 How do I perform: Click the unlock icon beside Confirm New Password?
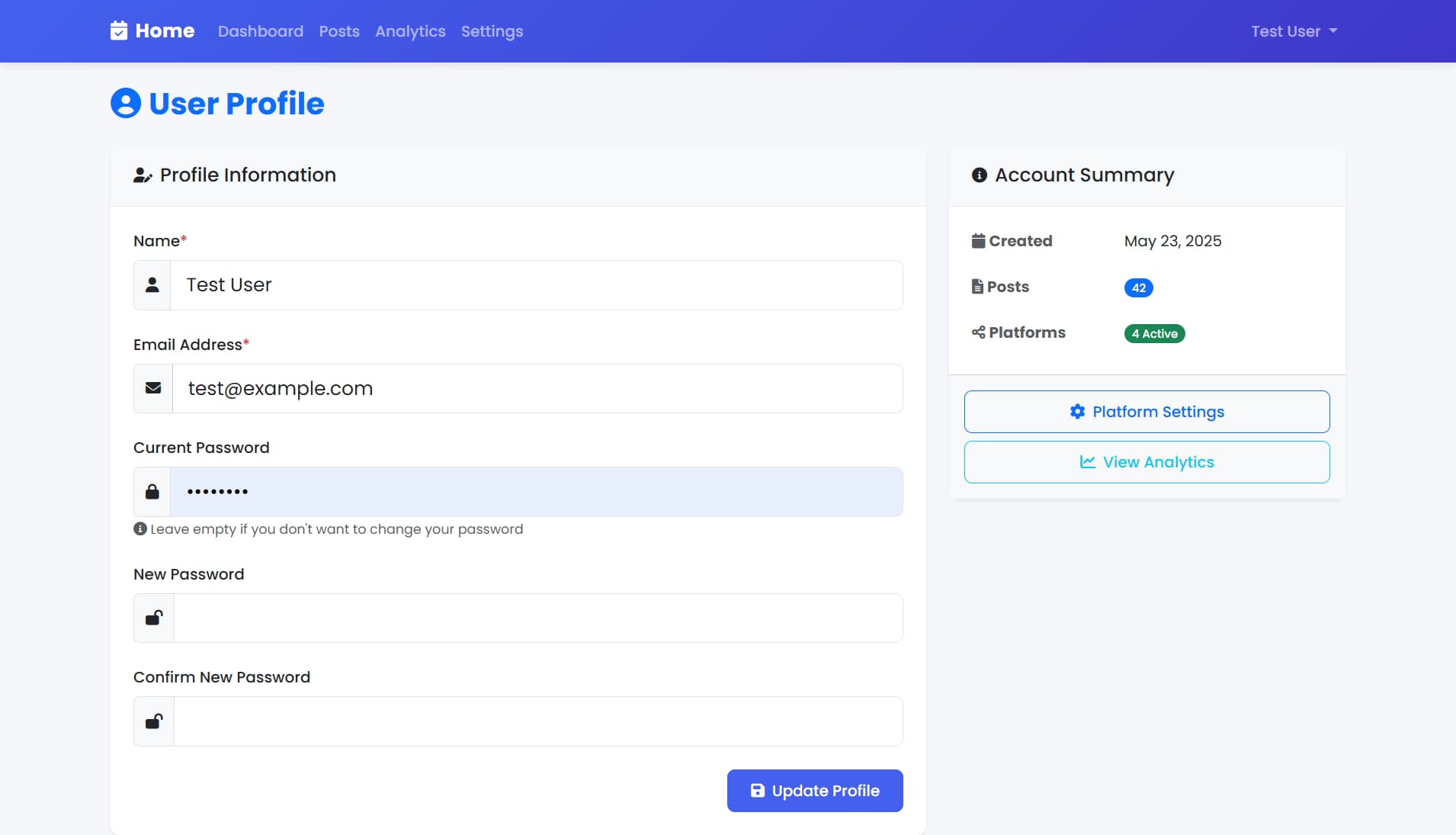pos(153,721)
